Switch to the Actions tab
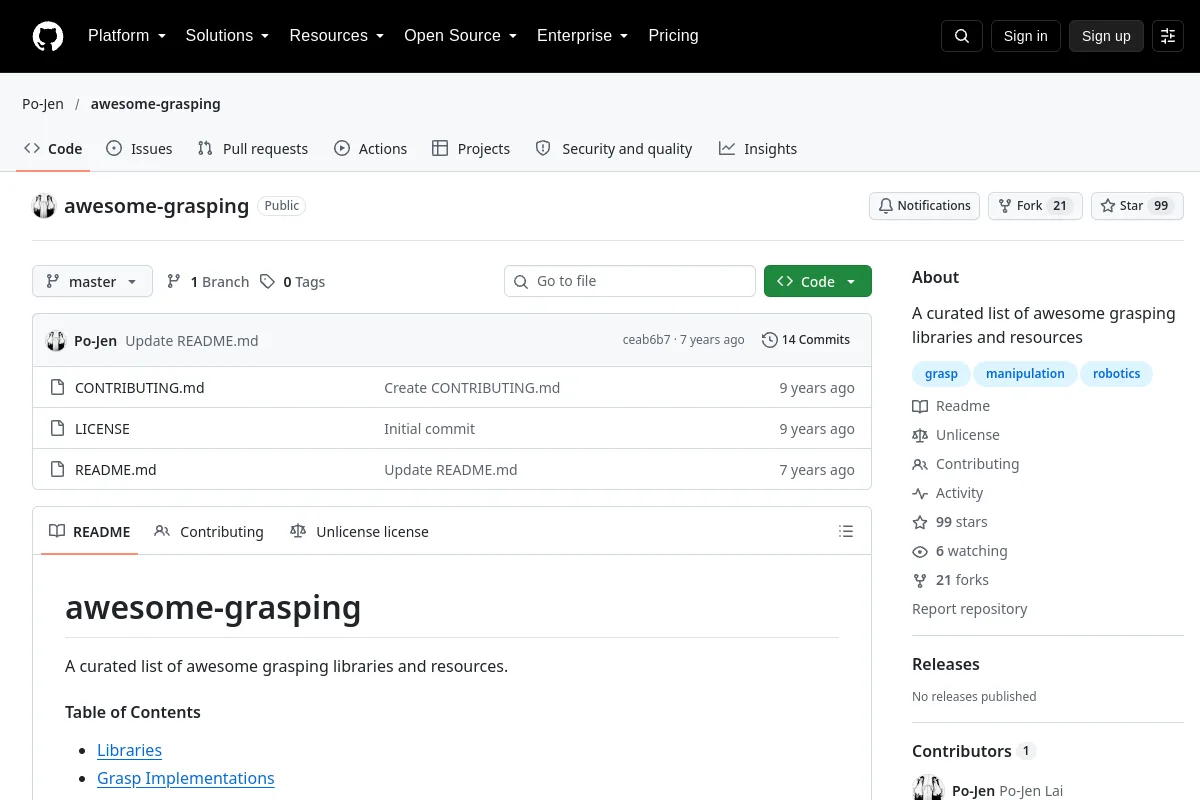Screen dimensions: 1200x800 (x=371, y=149)
